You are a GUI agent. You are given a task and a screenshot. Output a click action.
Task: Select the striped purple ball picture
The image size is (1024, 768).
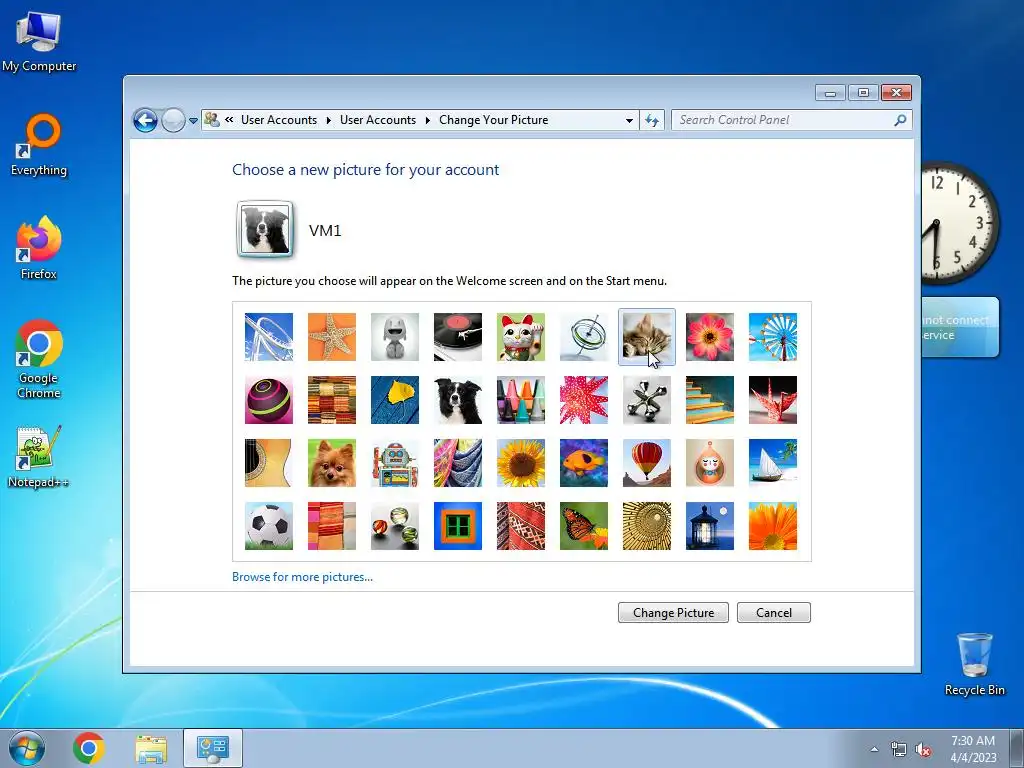point(269,400)
